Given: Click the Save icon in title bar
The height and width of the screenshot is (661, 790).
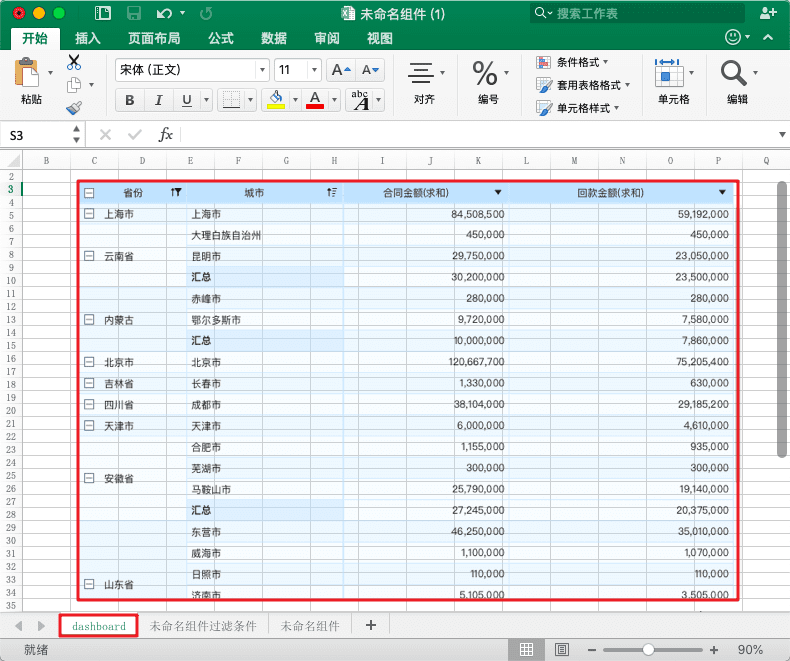Looking at the screenshot, I should [103, 13].
